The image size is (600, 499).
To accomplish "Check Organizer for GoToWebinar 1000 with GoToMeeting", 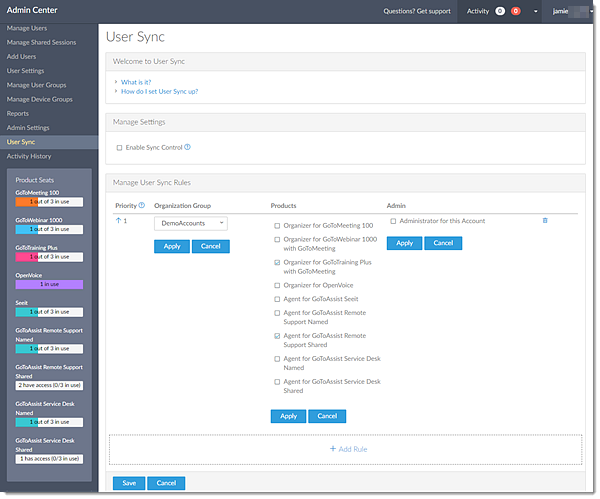I will (277, 240).
